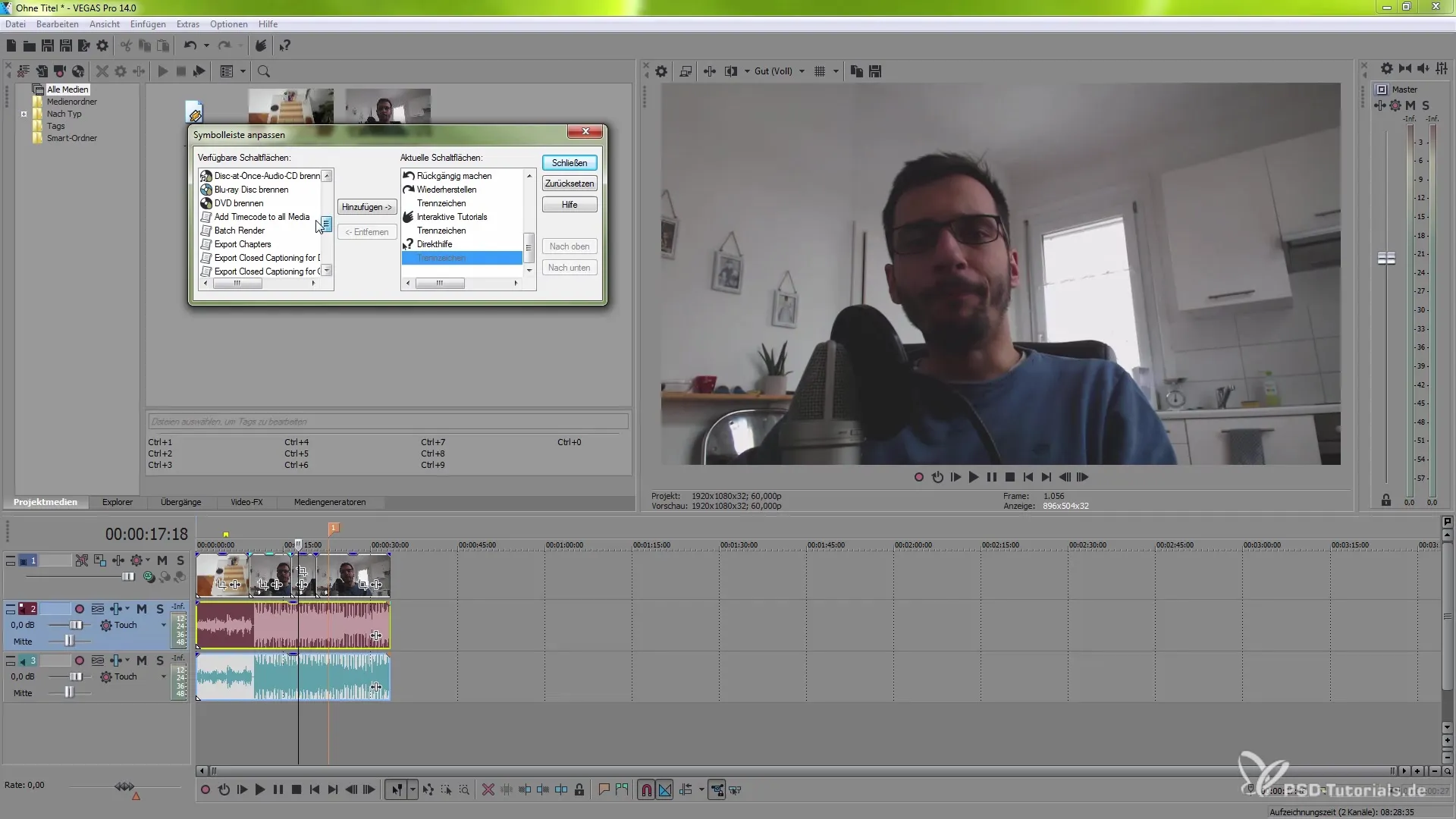Open the edit tool selector dropdown arrow
1456x819 pixels.
click(413, 790)
